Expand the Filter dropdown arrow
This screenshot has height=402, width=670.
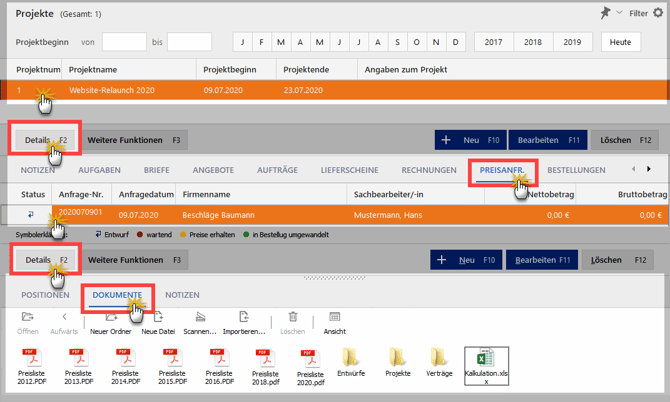[621, 13]
